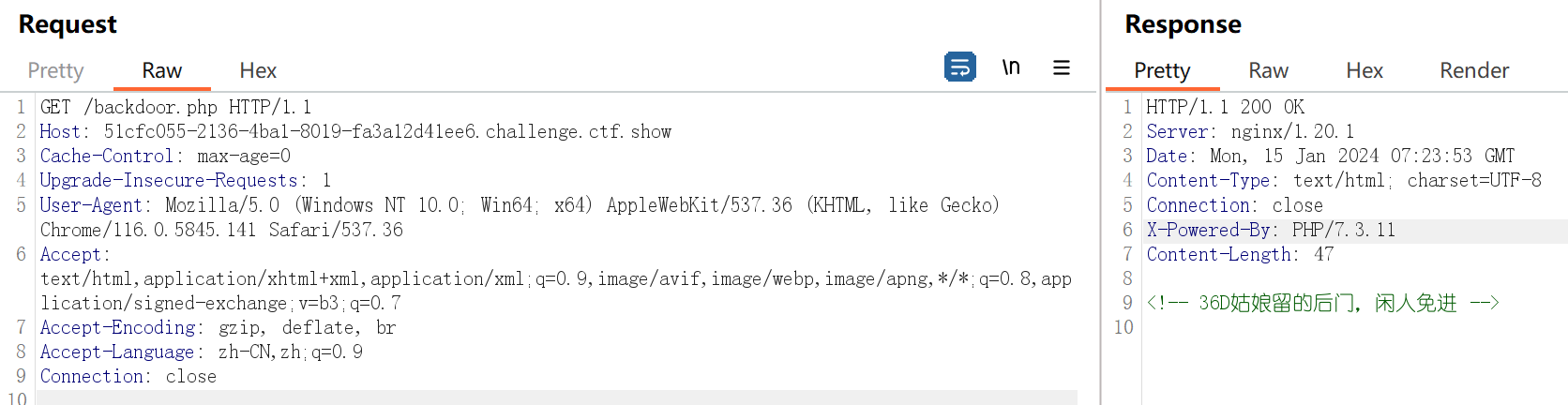Click the empty line 10 in request editor
This screenshot has height=405, width=1568.
tap(553, 398)
